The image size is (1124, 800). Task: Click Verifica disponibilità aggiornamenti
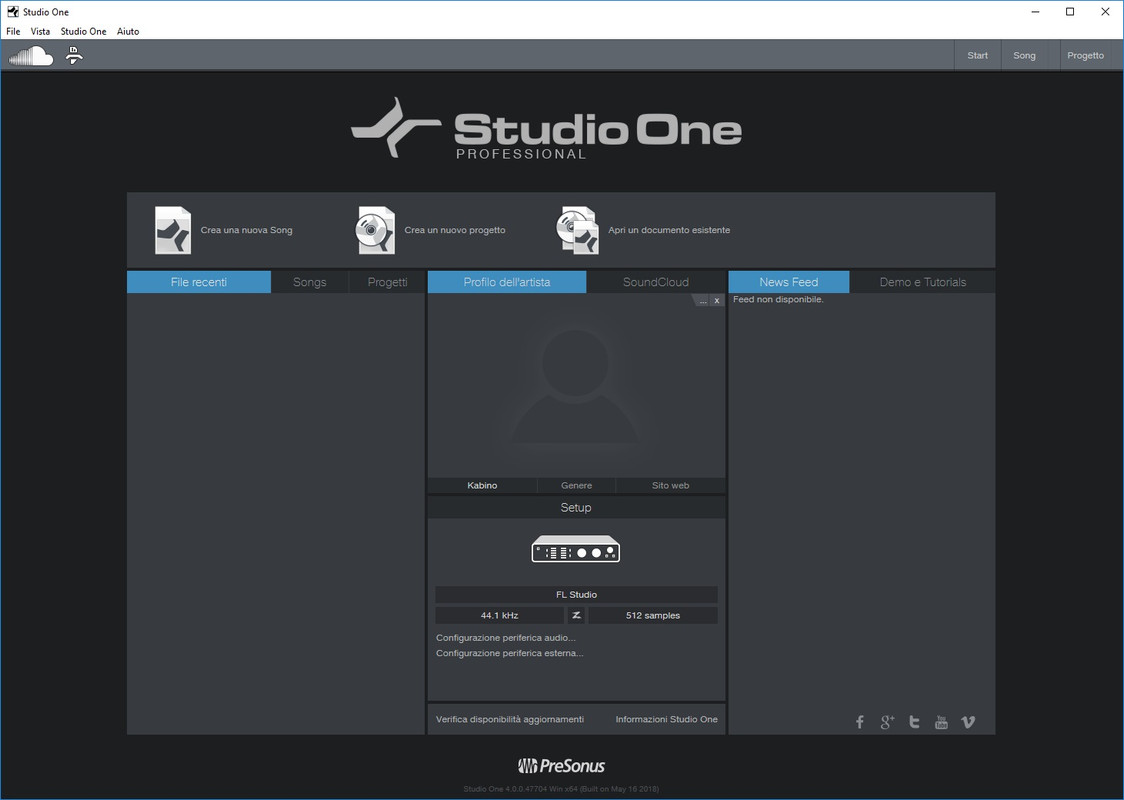(x=510, y=719)
